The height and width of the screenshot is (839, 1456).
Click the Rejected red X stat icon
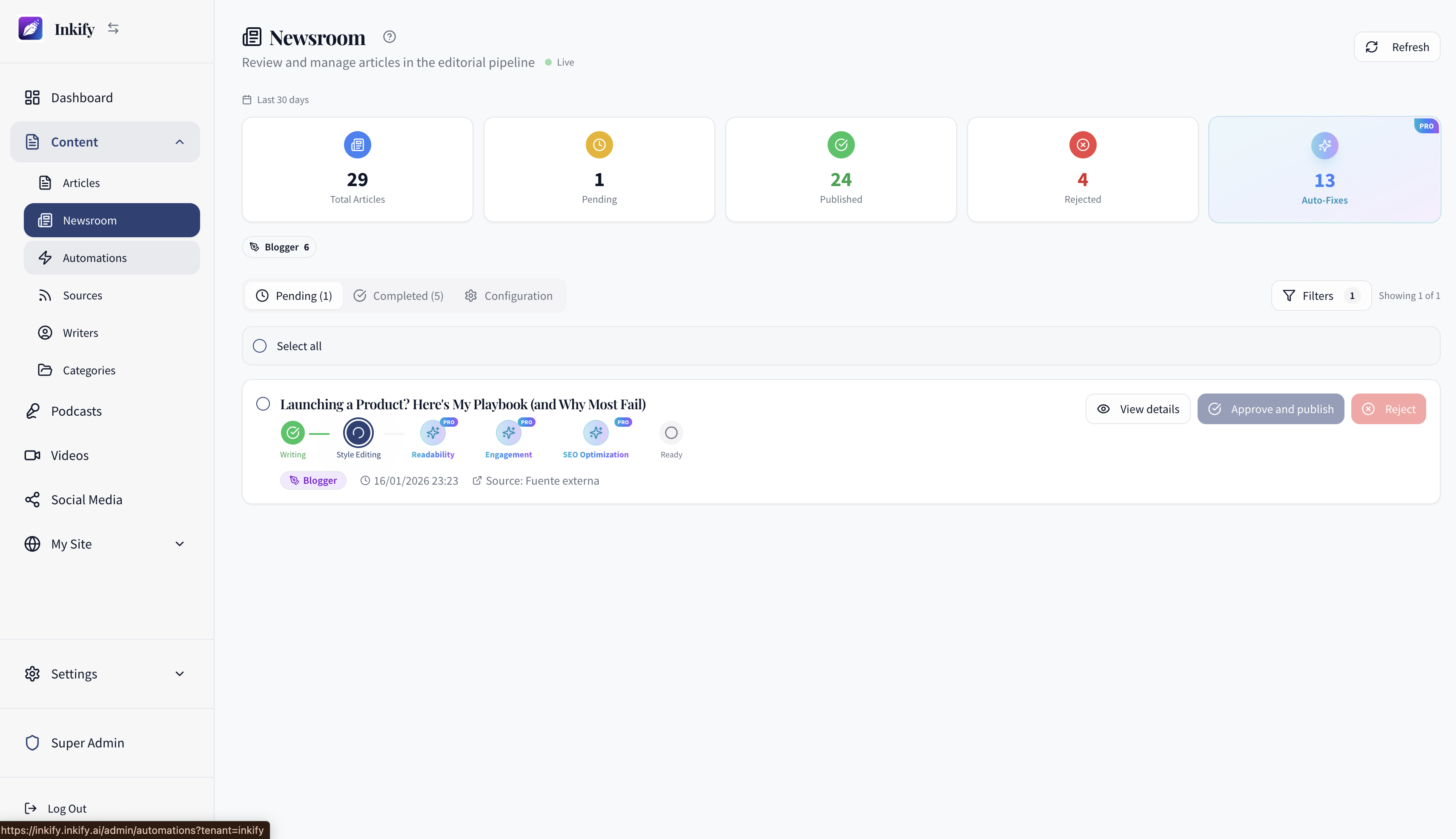(x=1082, y=145)
